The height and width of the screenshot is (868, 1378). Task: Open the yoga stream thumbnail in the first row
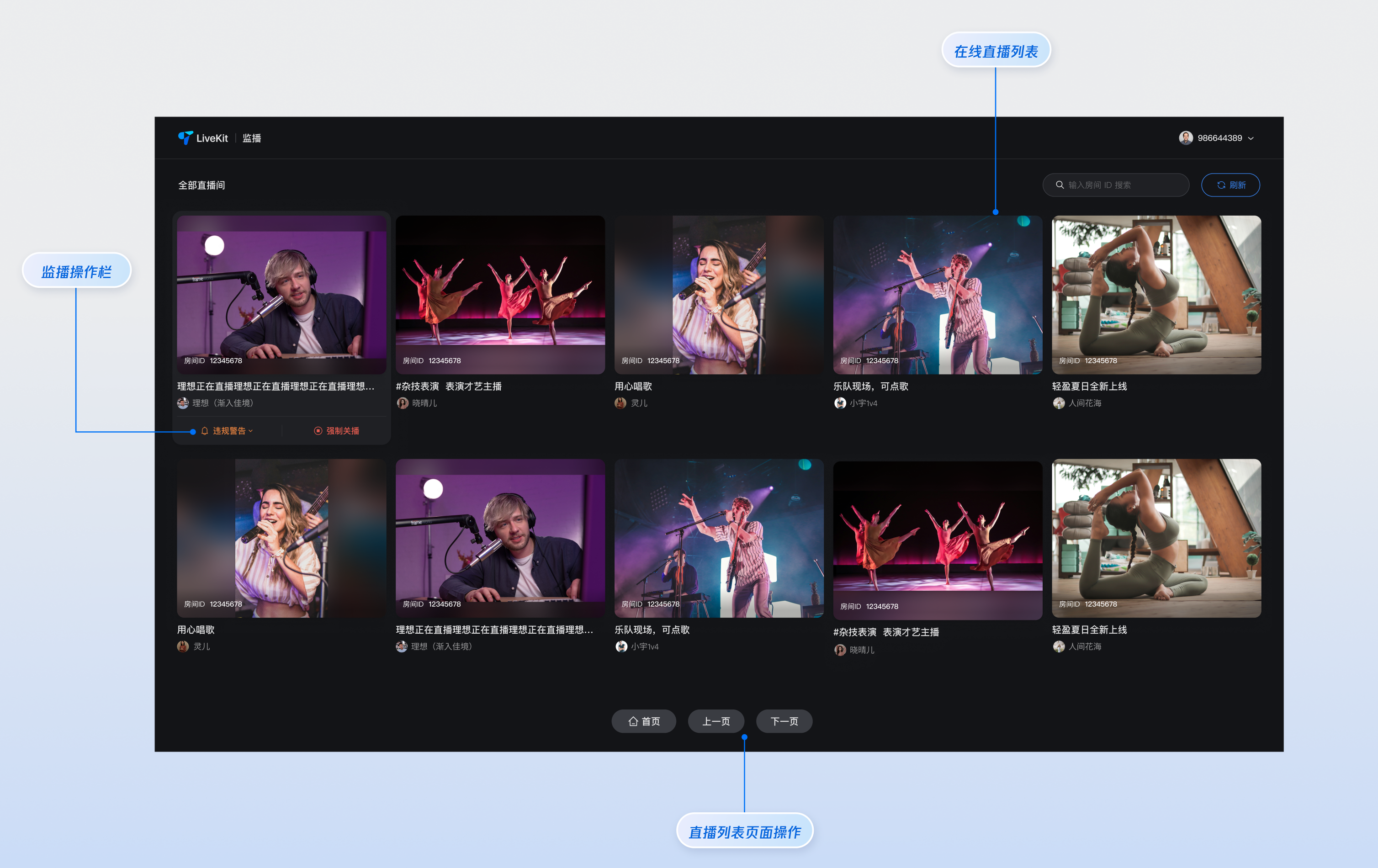click(x=1156, y=294)
